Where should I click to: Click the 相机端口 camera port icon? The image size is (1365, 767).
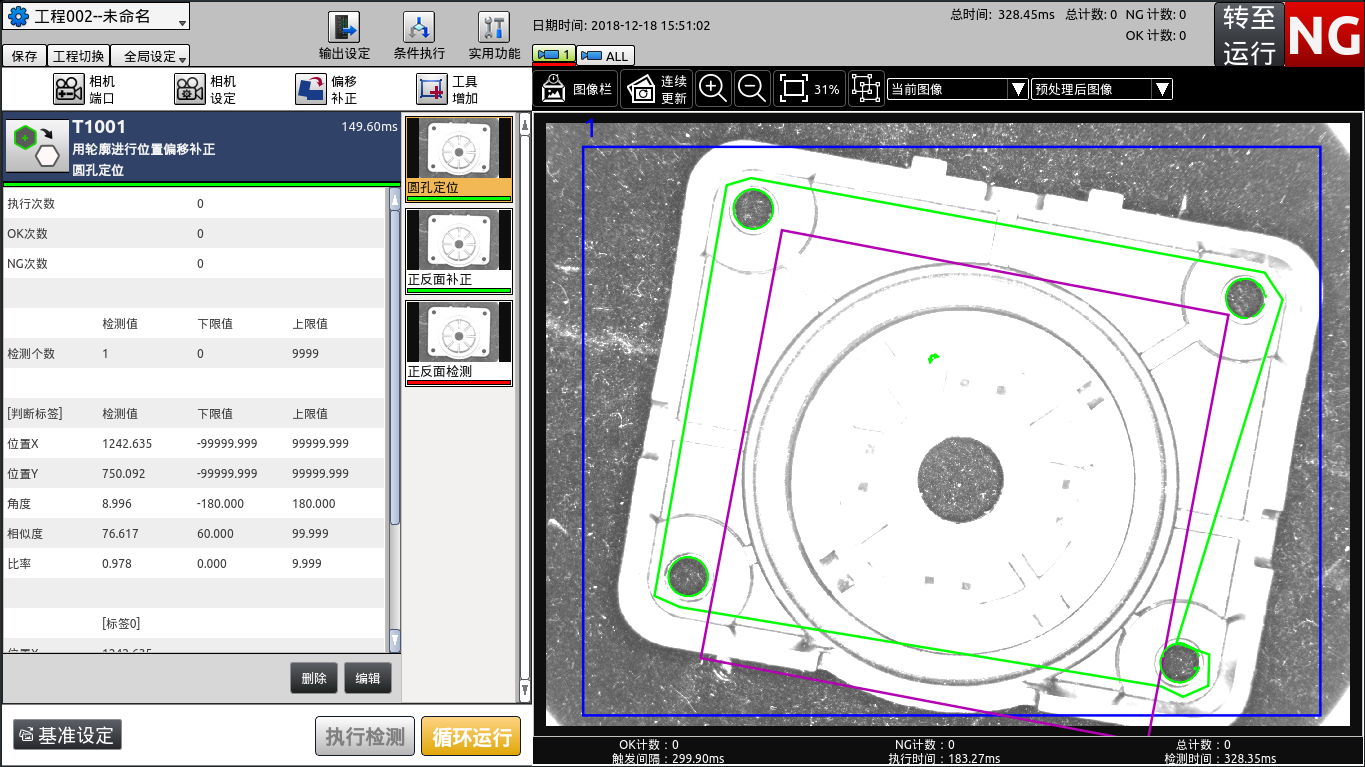click(69, 89)
